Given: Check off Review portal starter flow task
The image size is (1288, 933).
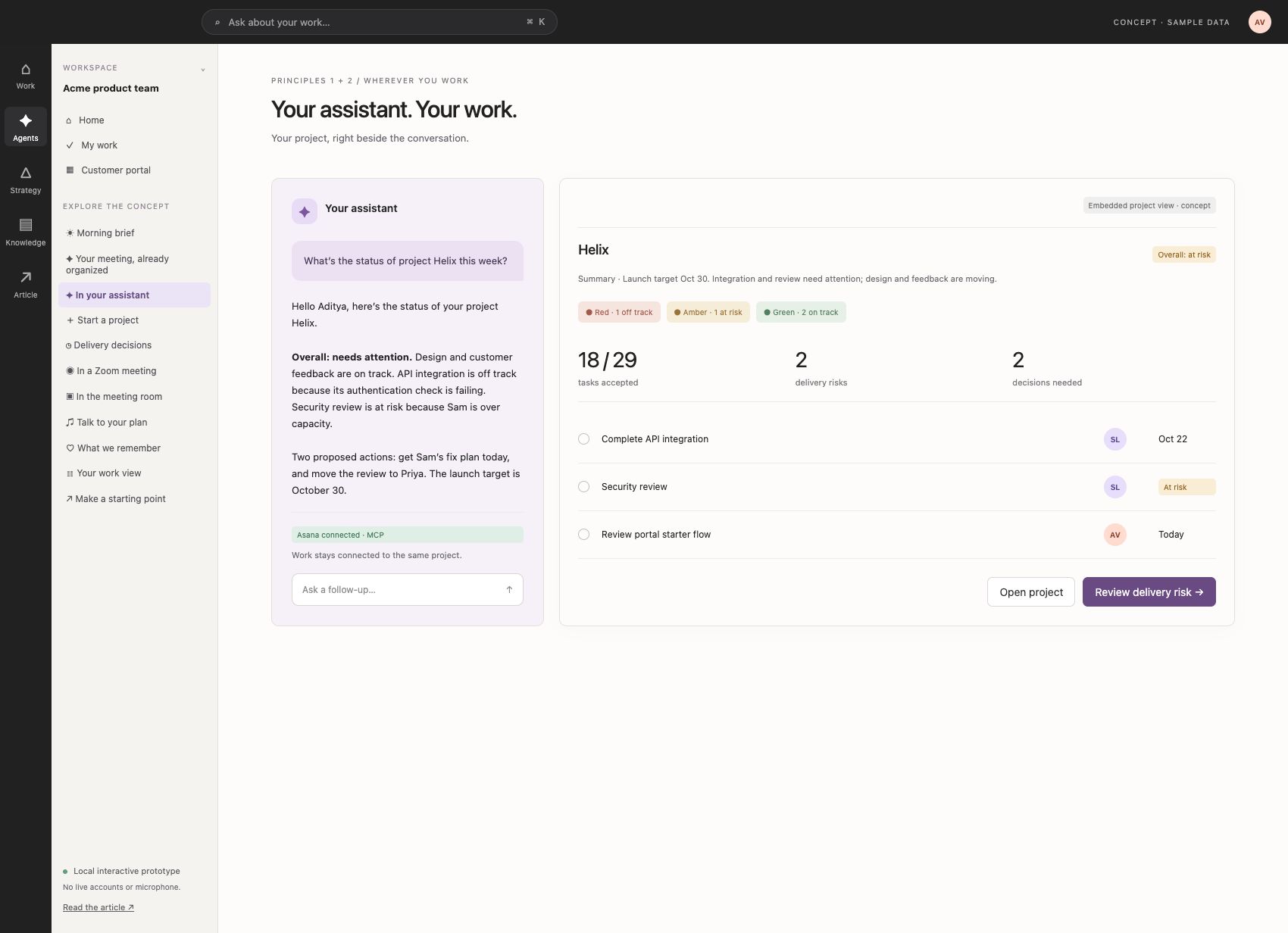Looking at the screenshot, I should tap(583, 535).
